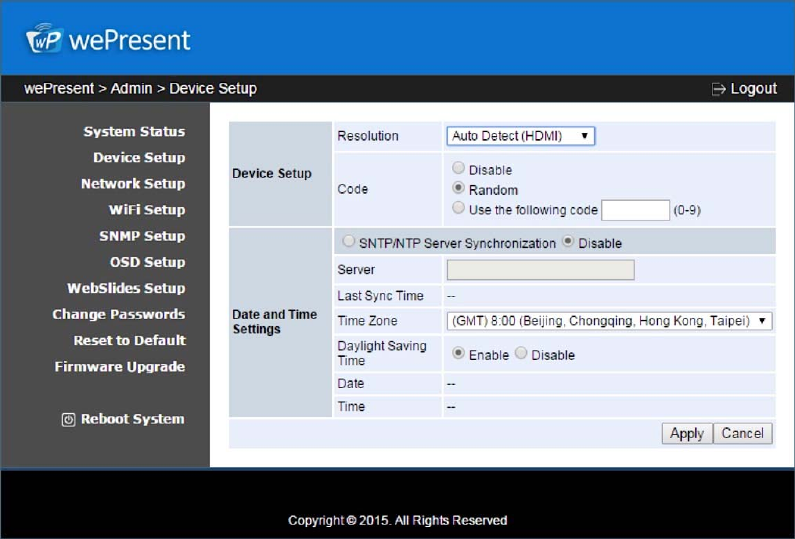Click the logout arrow icon
795x539 pixels.
point(718,89)
